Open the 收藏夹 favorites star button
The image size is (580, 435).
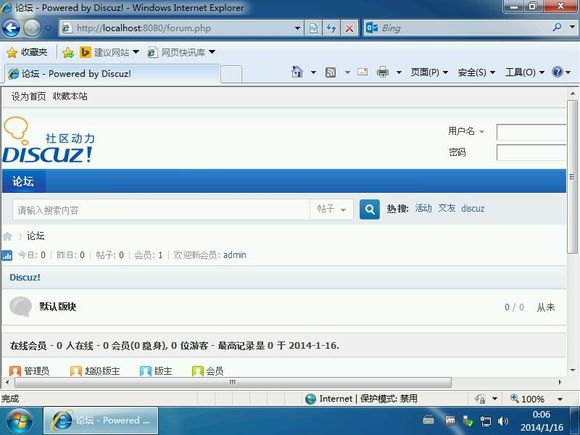27,53
